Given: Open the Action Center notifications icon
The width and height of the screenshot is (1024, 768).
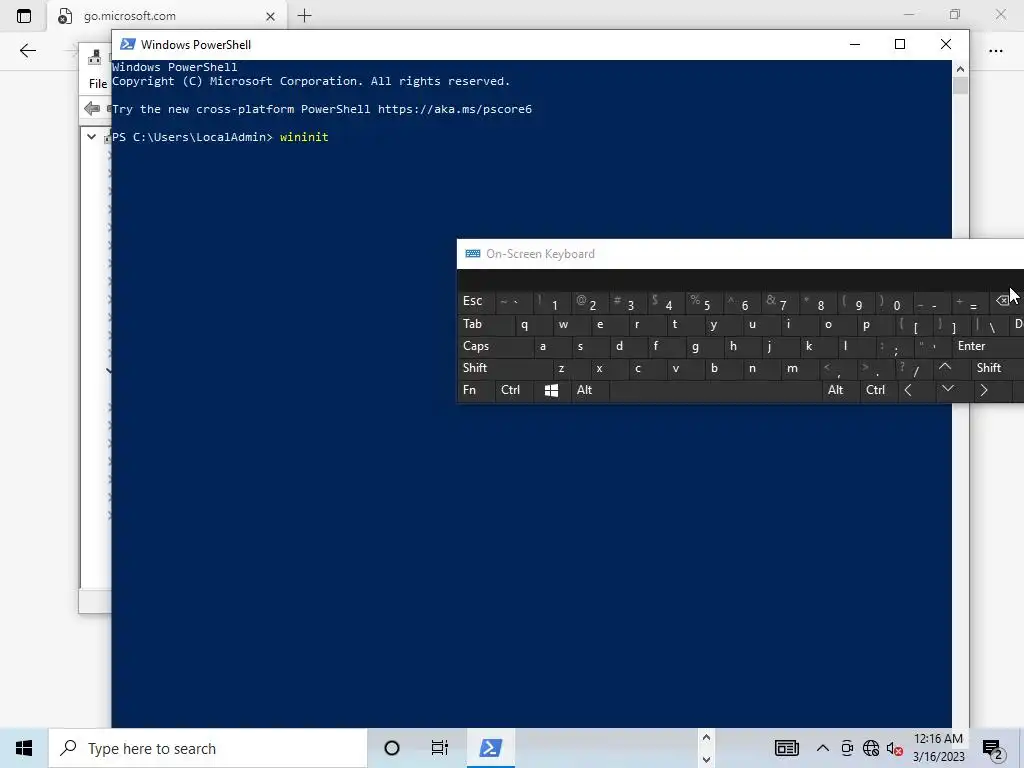Looking at the screenshot, I should point(993,749).
